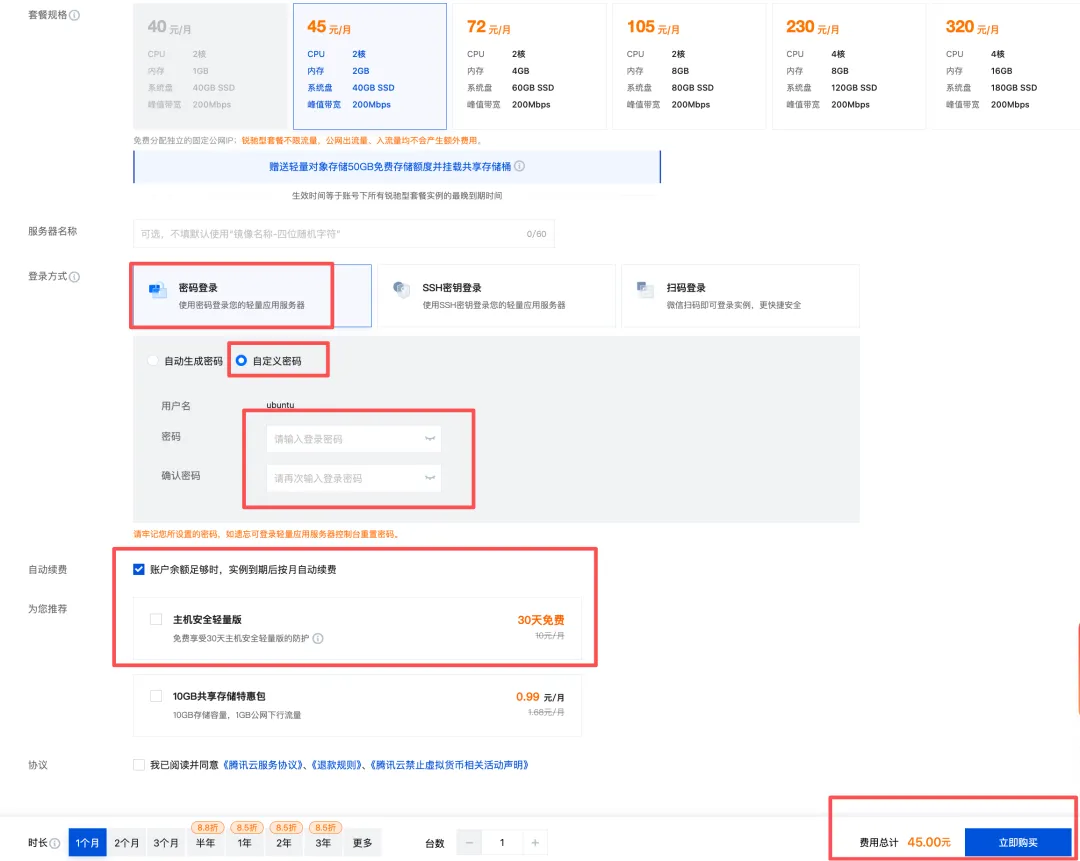Click username value ubuntu
Screen dimensions: 1080x861
point(280,405)
